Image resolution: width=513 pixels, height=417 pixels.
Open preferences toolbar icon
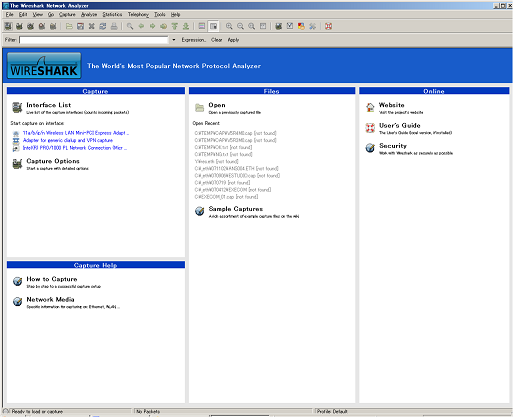(x=312, y=26)
